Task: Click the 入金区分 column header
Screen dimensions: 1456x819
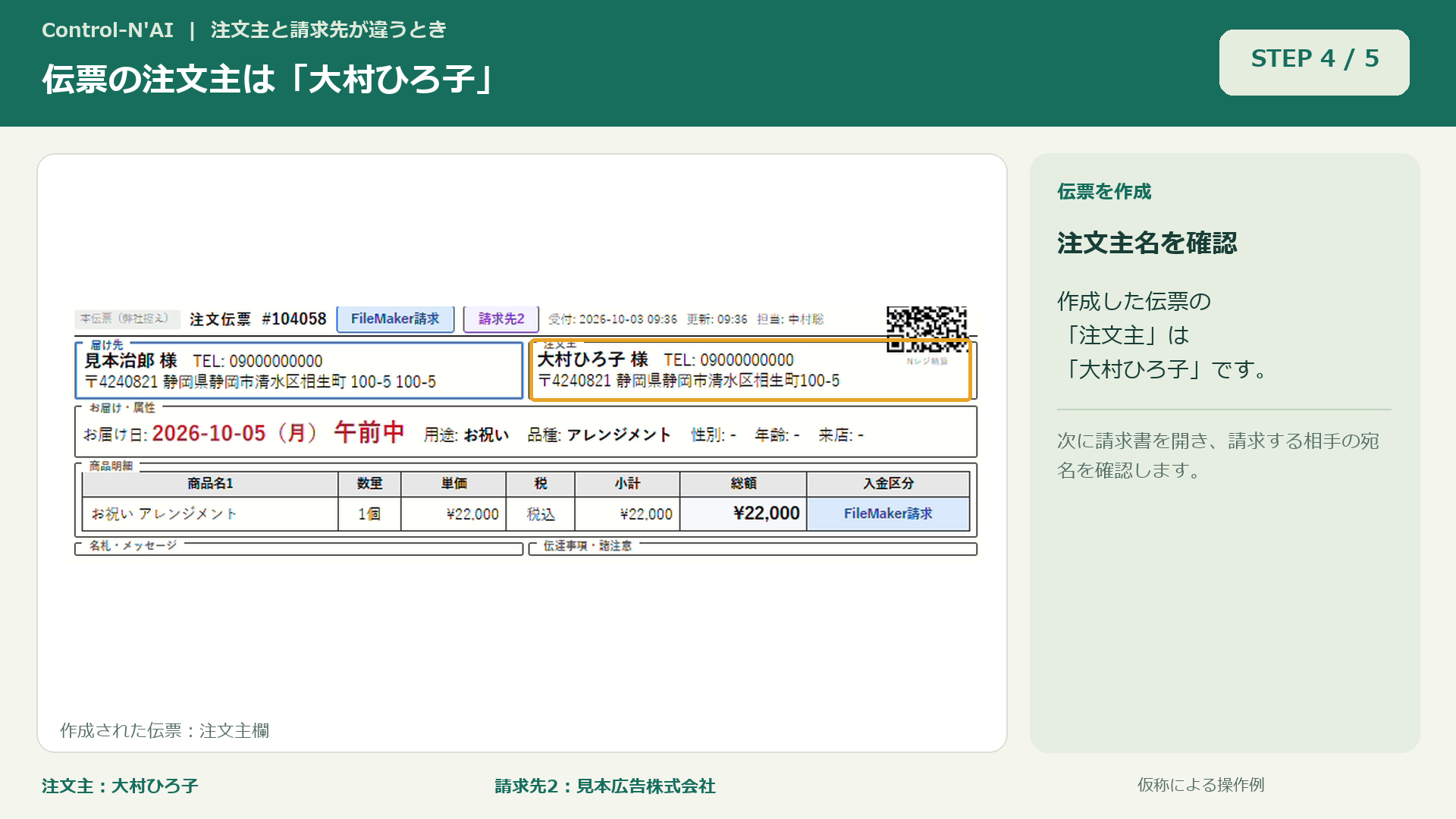Action: click(888, 484)
